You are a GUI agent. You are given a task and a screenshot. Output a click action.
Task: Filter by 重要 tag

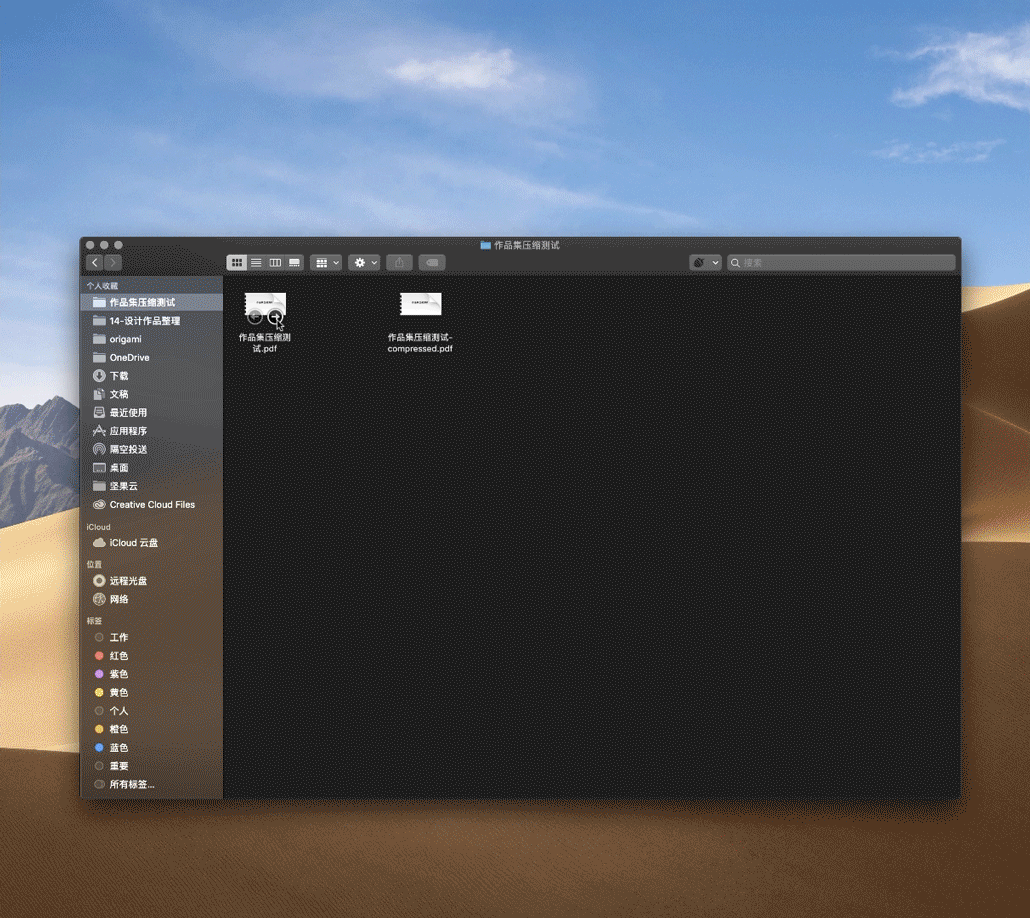152,766
